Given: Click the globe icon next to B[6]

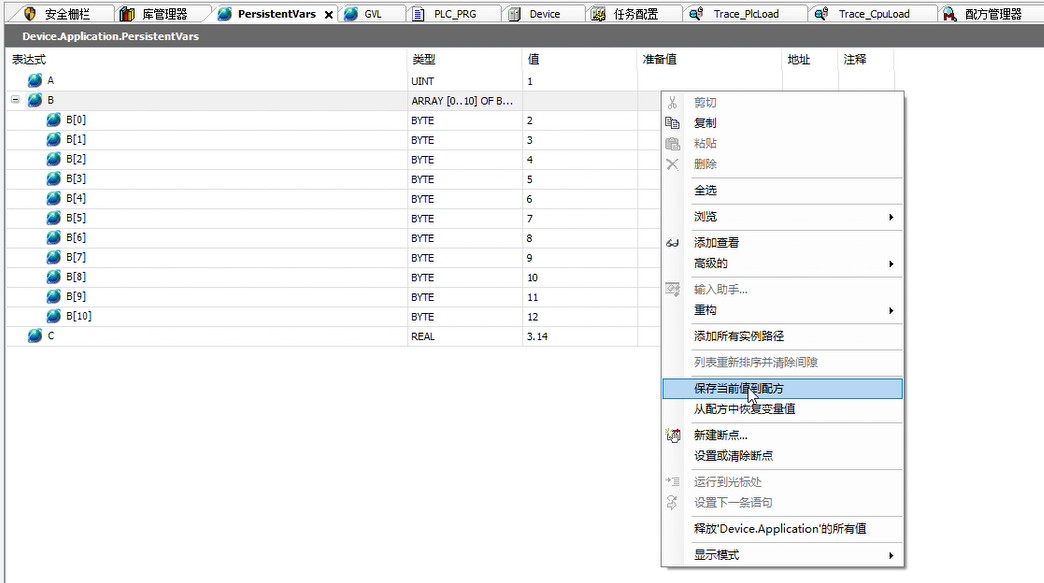Looking at the screenshot, I should coord(53,238).
